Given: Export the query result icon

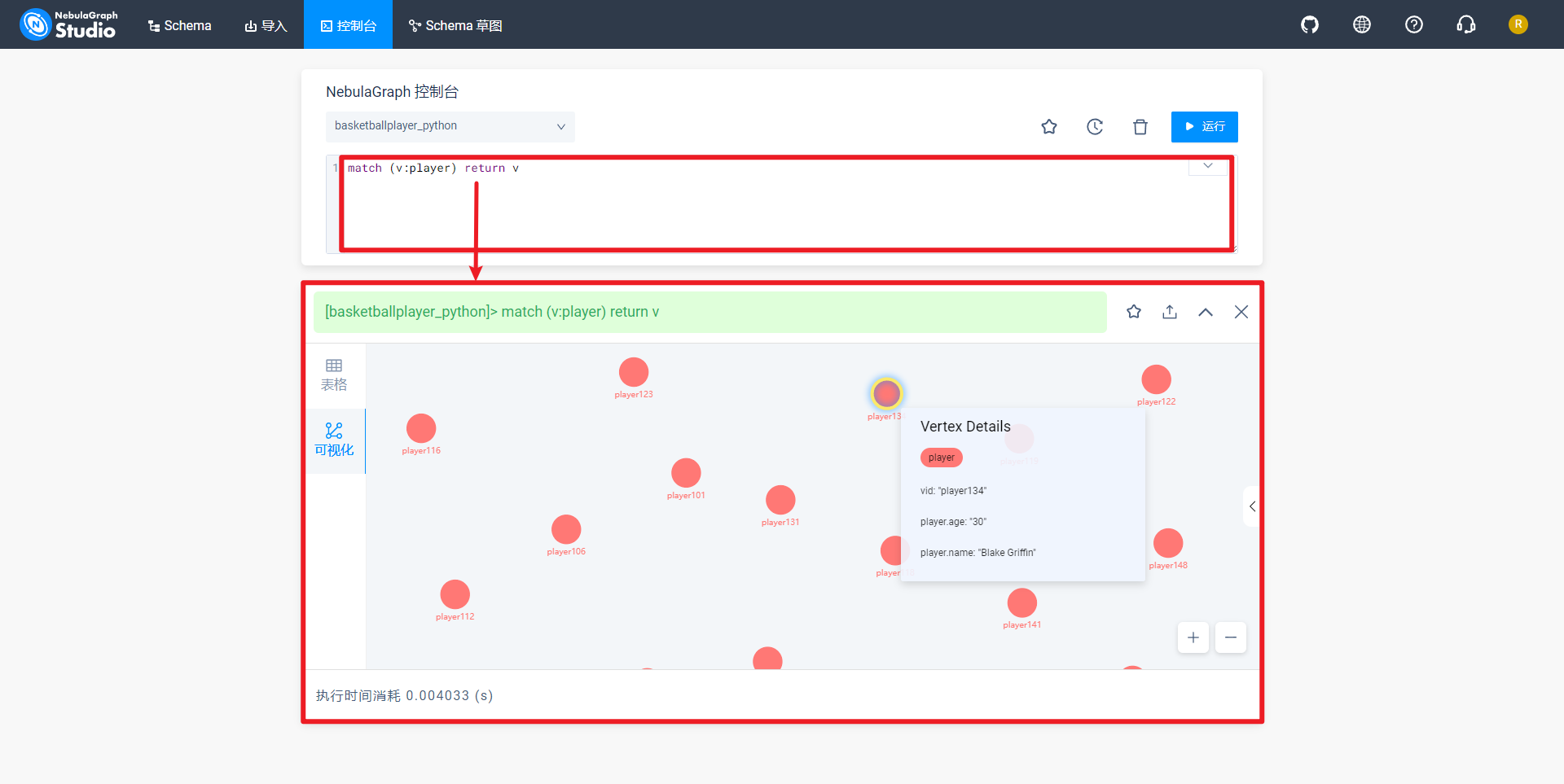Looking at the screenshot, I should point(1170,312).
